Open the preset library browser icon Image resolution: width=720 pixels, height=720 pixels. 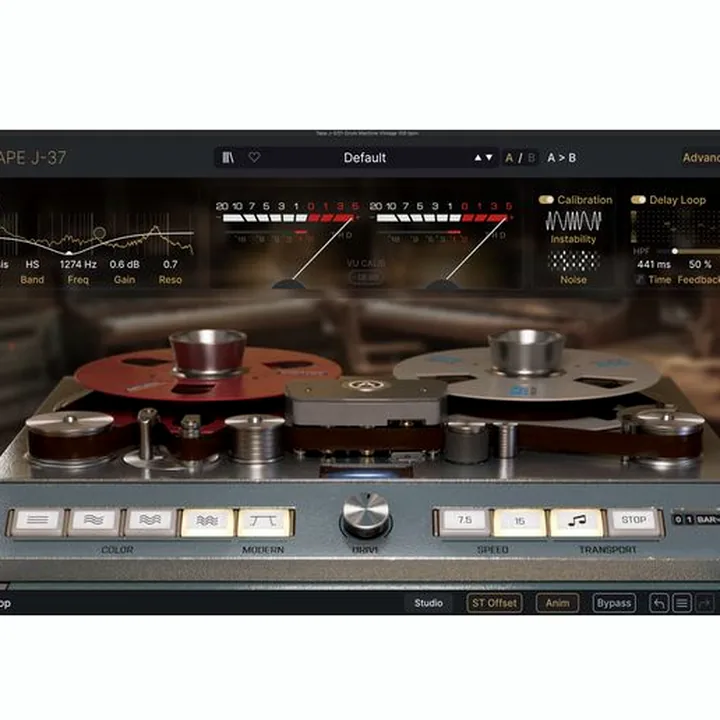[228, 158]
